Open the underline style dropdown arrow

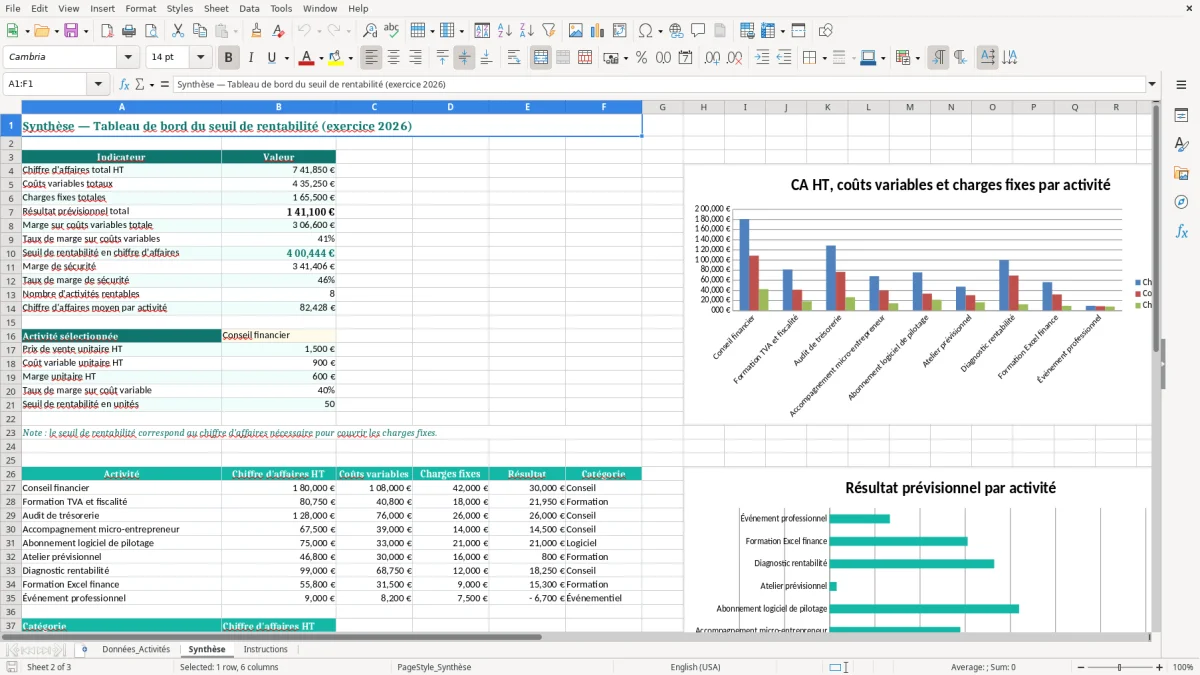click(x=286, y=58)
